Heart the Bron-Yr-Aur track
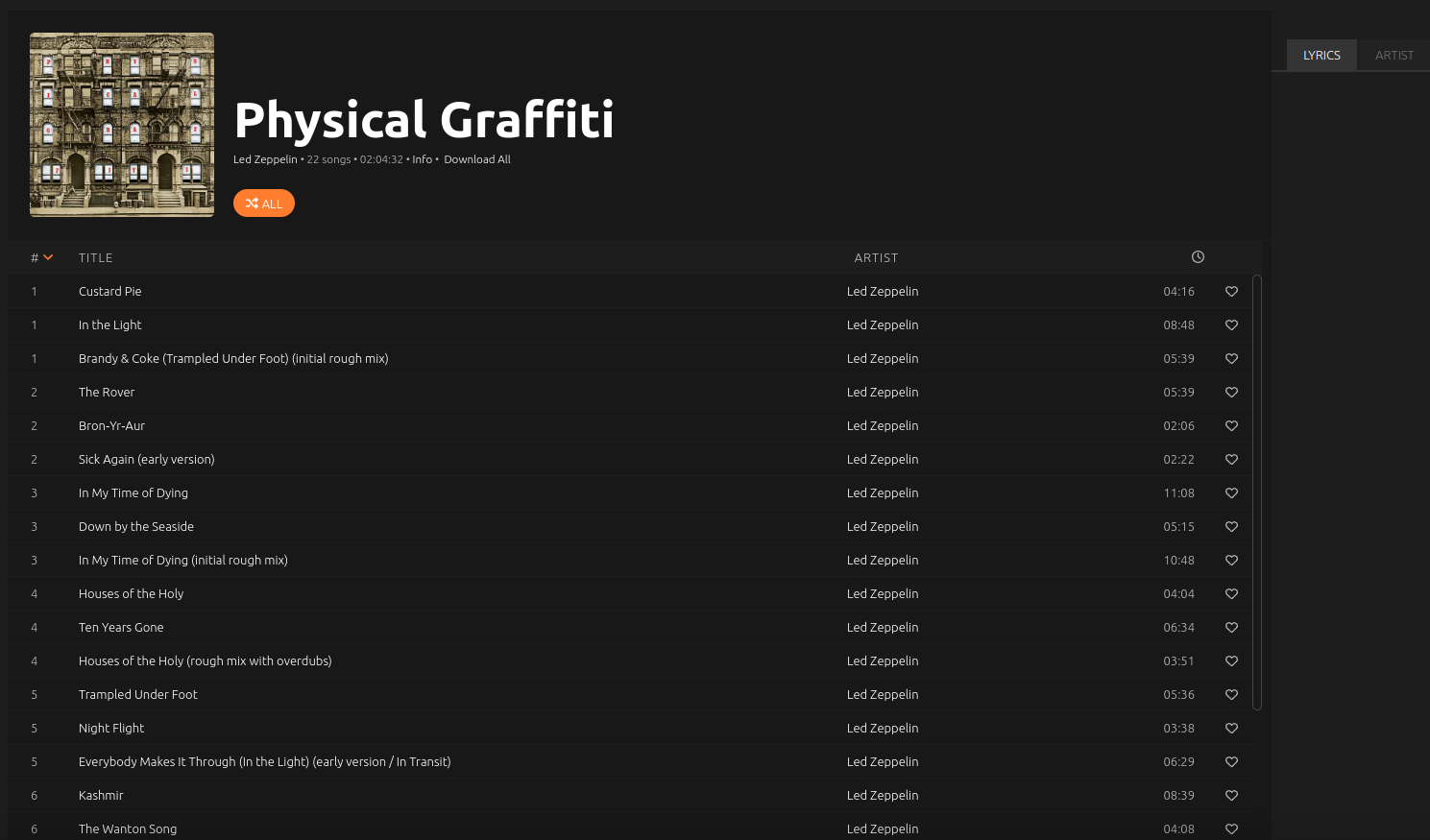Screen dimensions: 1430x840 (1231, 426)
